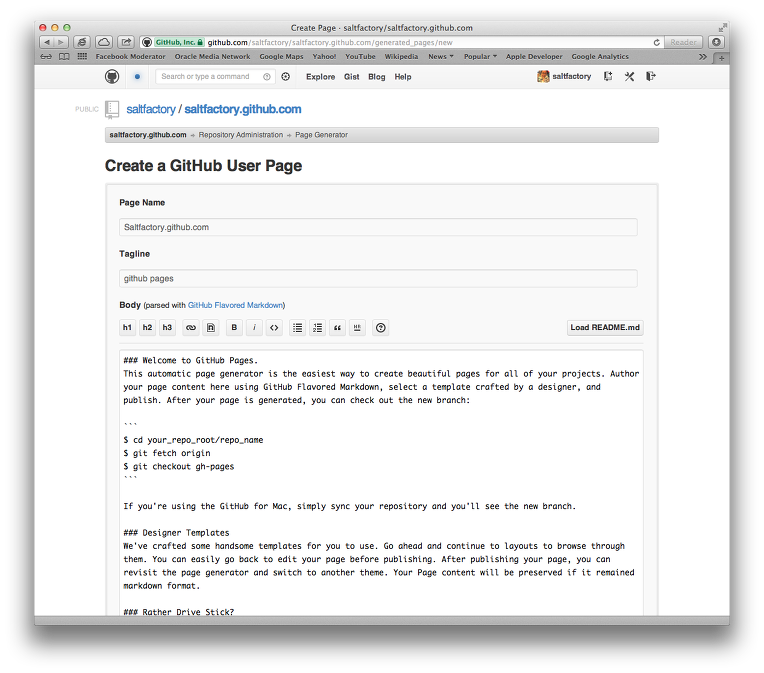Insert an h3 heading

[x=167, y=327]
